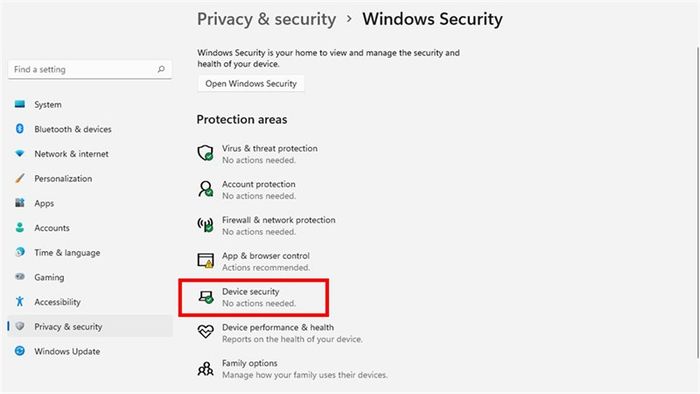
Task: Click the search magnifier in Find a setting
Action: coord(161,69)
